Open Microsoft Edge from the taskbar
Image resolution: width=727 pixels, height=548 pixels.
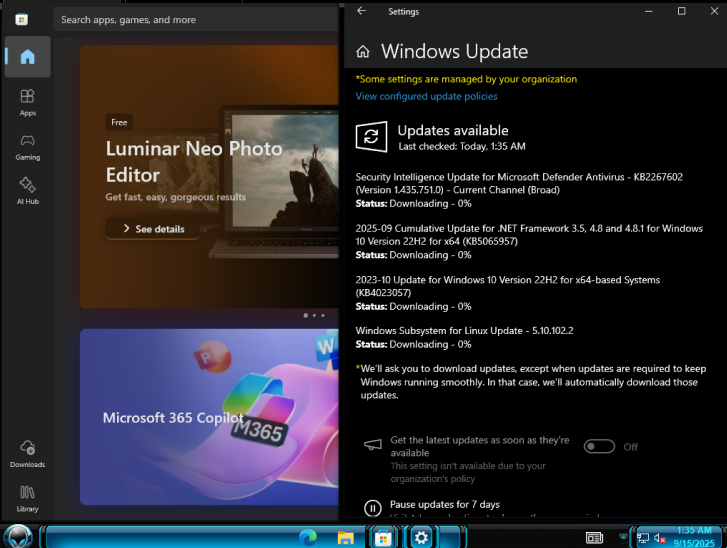(307, 537)
